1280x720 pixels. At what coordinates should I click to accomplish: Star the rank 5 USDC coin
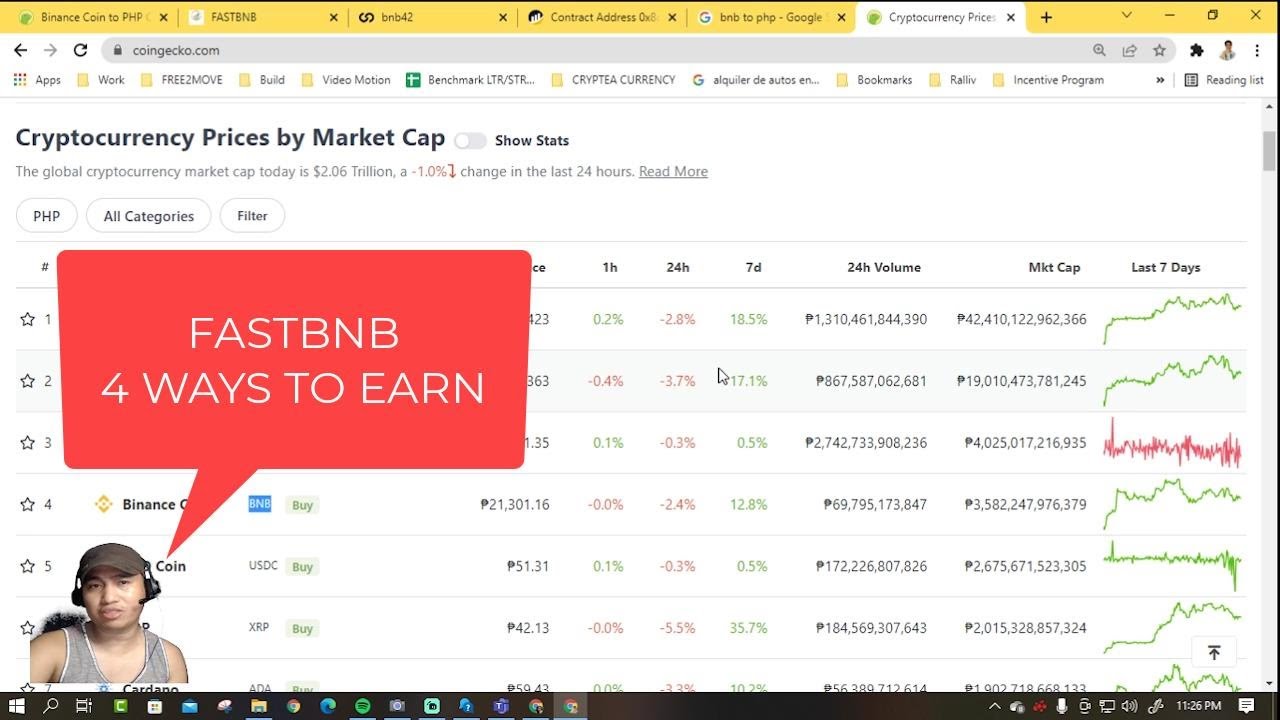point(27,566)
